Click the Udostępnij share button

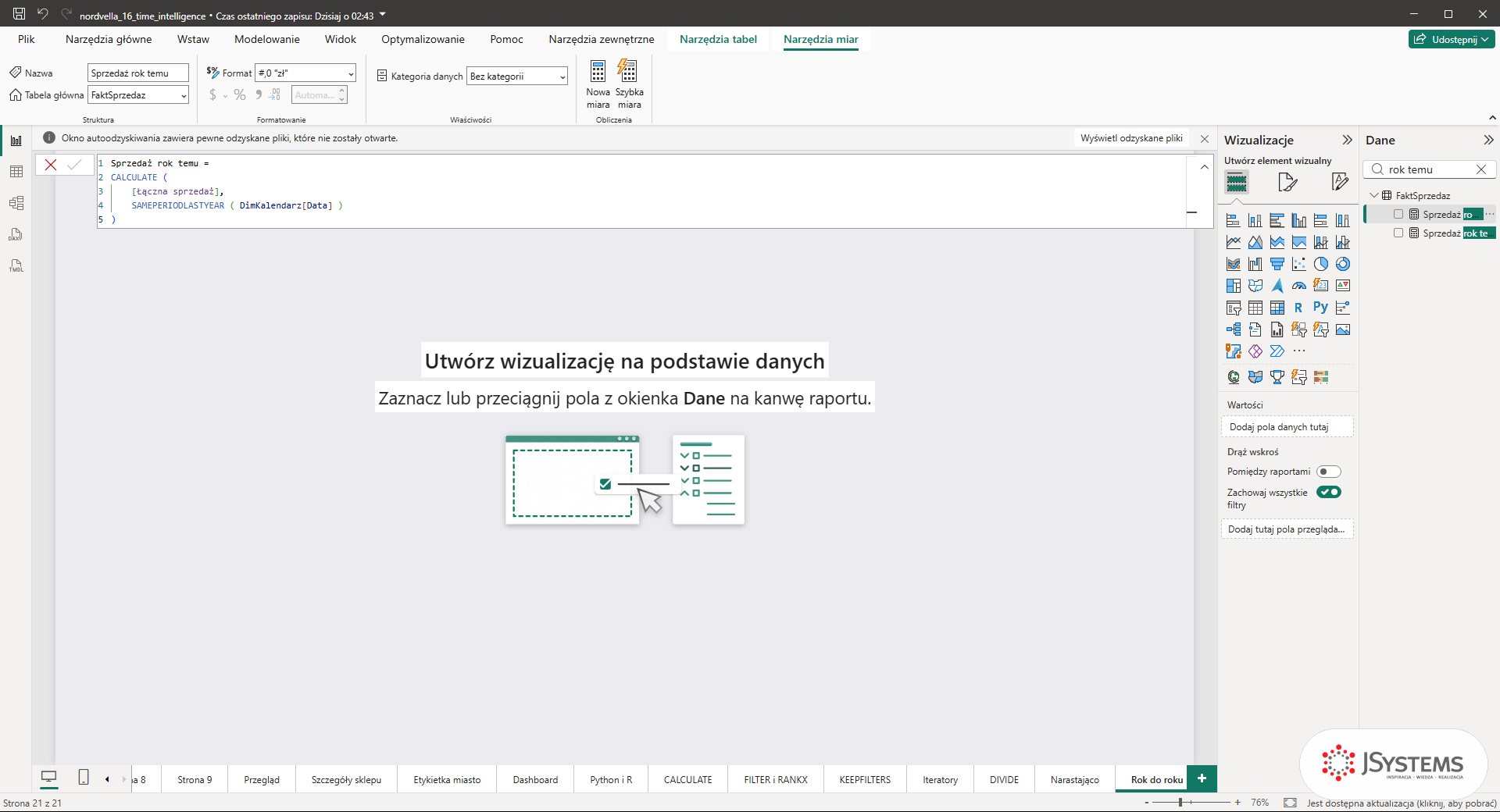[1452, 39]
